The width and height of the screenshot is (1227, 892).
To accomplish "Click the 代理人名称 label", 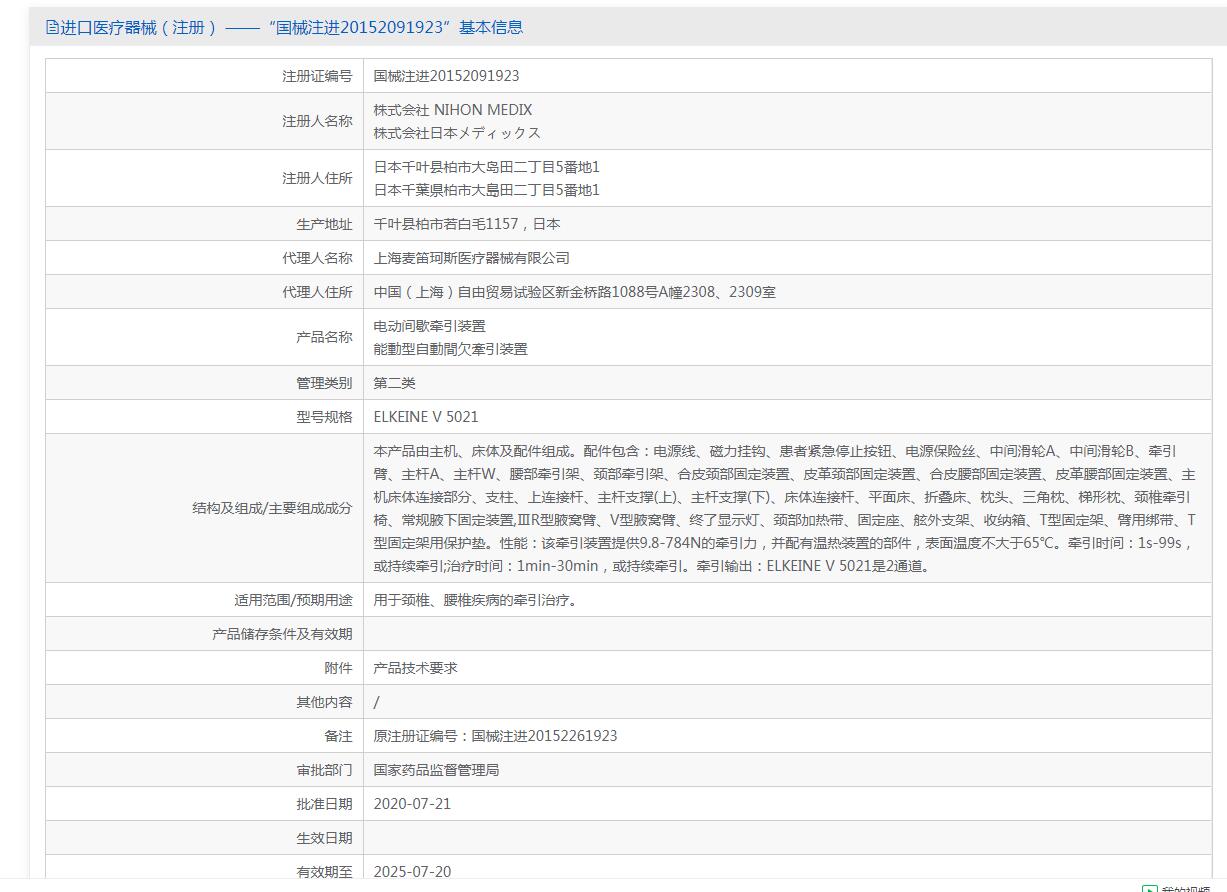I will click(317, 258).
